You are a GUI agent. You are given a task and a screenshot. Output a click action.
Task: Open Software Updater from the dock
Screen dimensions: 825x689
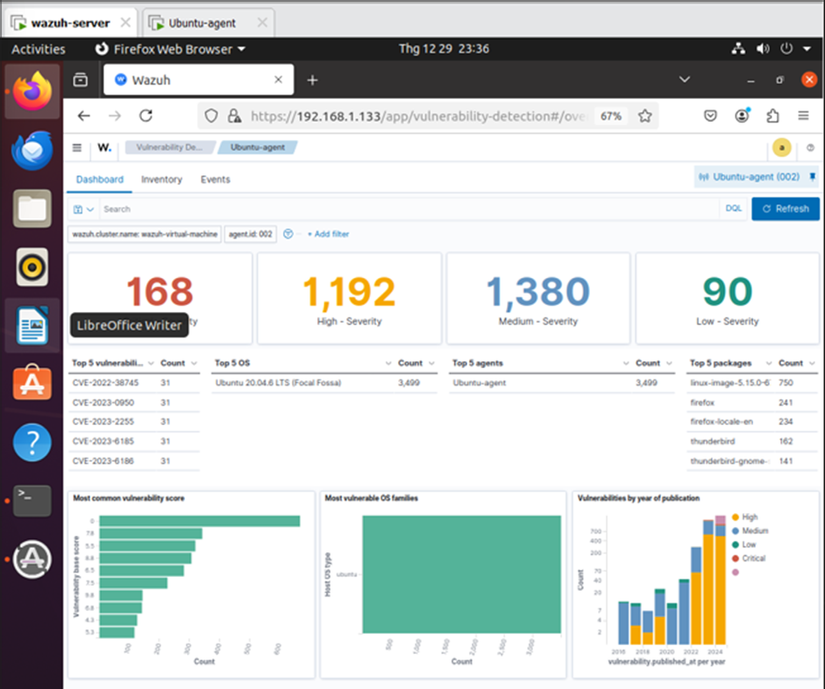point(32,559)
